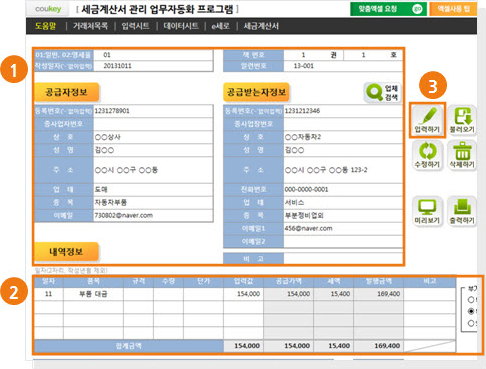Click the 공급받는자정보 yellow button
Screen dimensions: 486x369
(256, 92)
